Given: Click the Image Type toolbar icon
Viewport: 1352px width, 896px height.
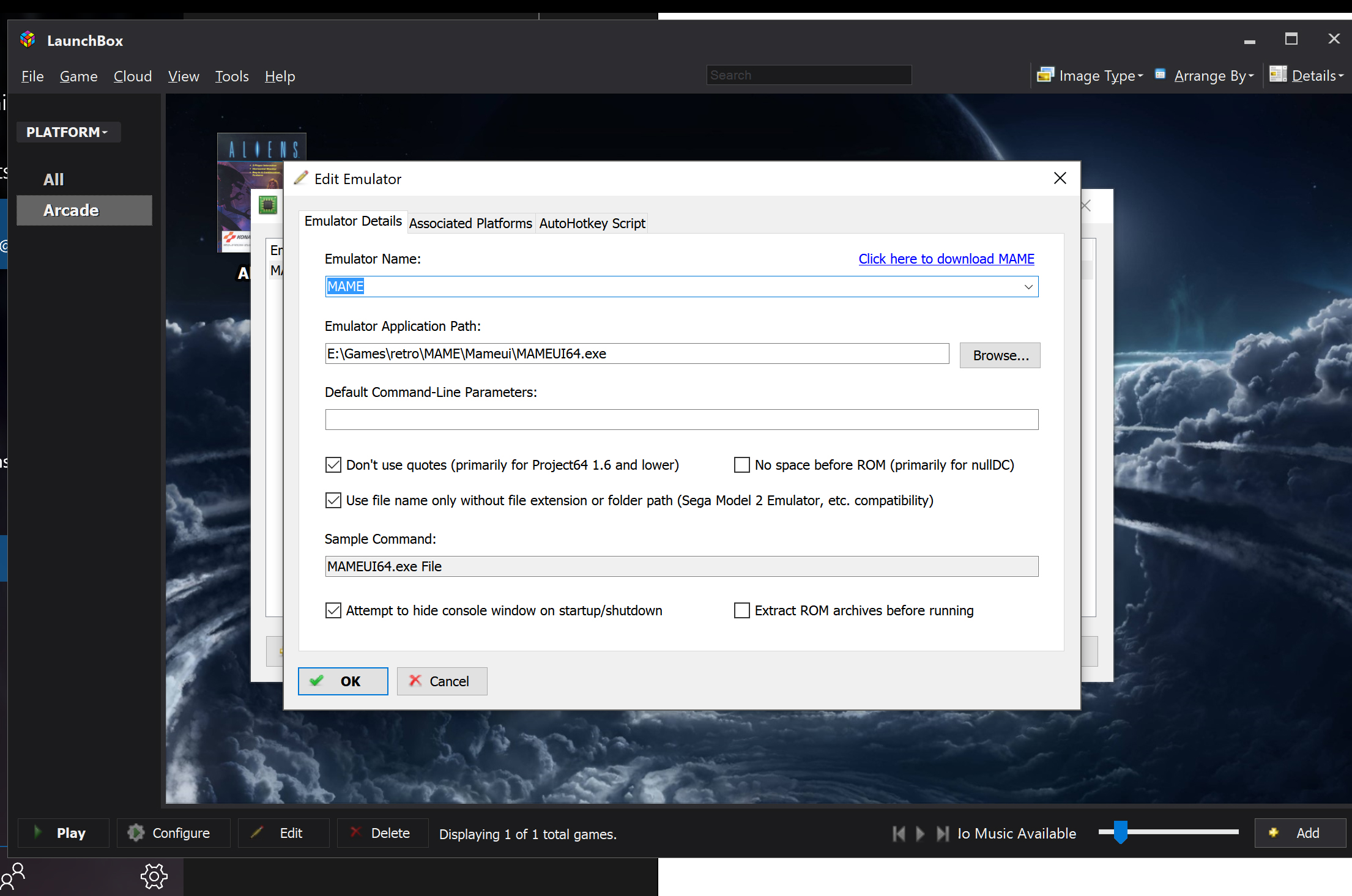Looking at the screenshot, I should [1046, 75].
